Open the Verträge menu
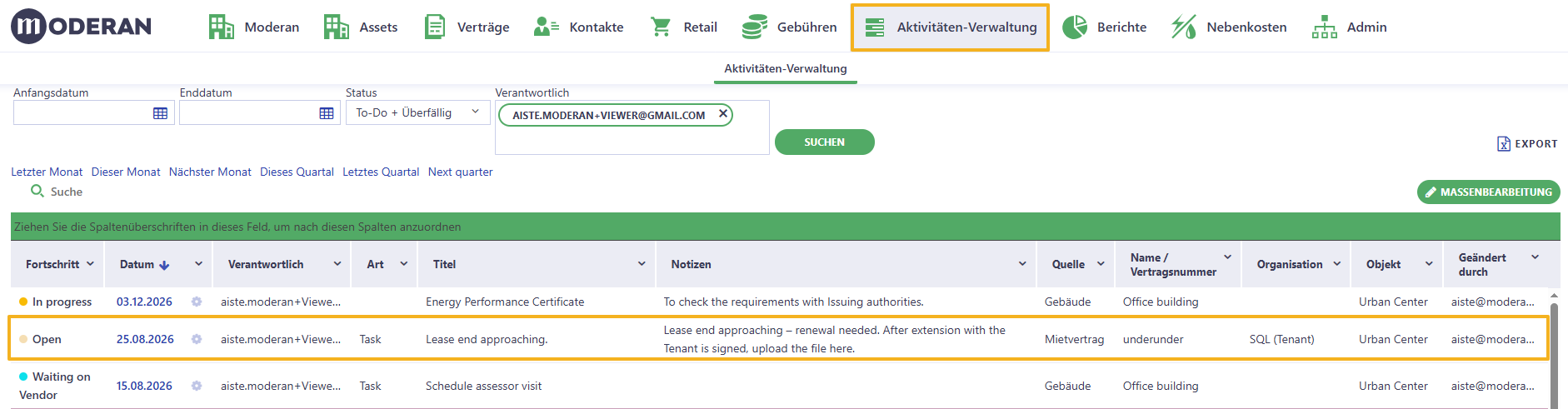This screenshot has width=1568, height=409. (x=467, y=27)
